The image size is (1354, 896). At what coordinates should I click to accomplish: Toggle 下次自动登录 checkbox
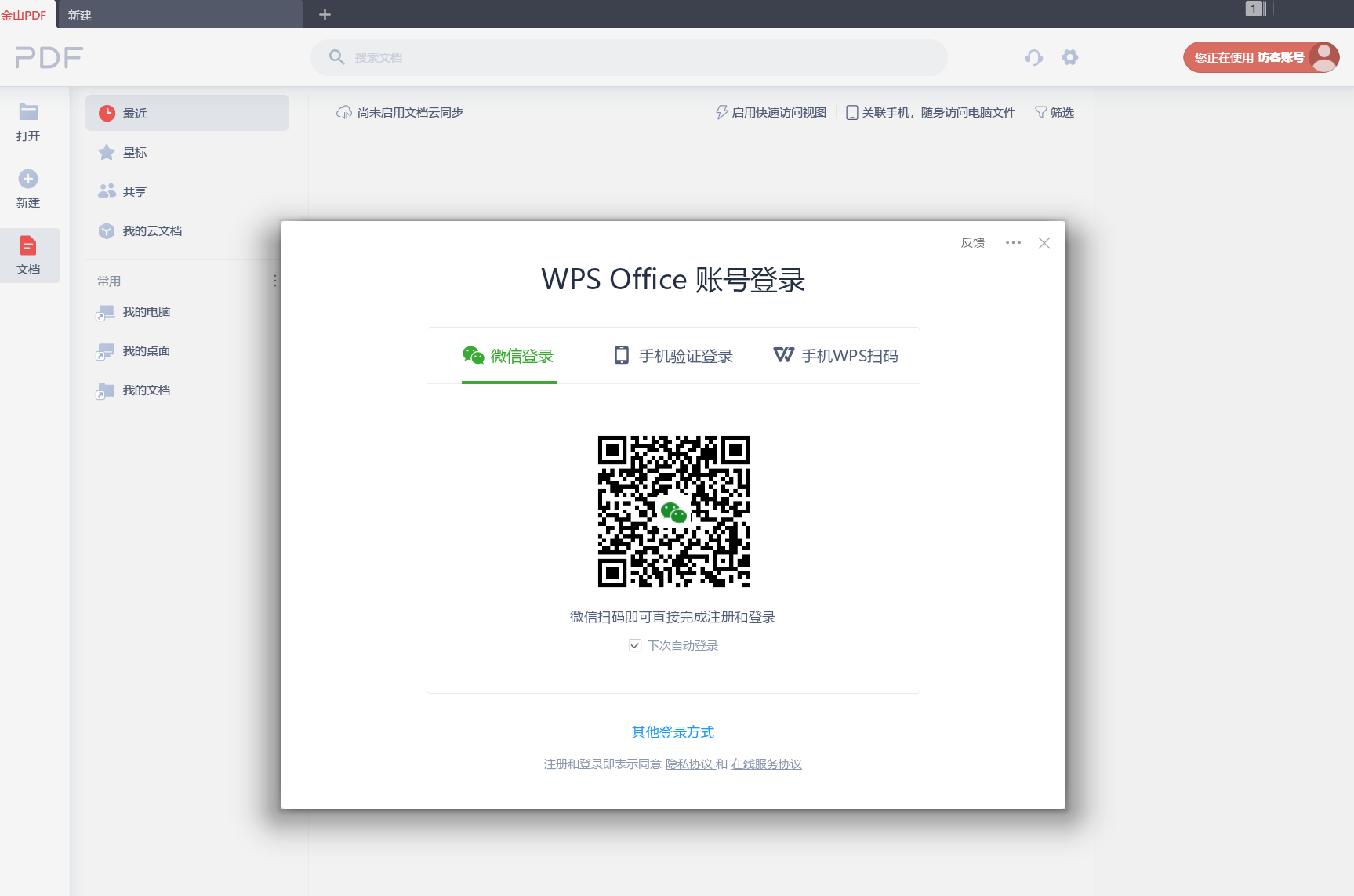pos(635,645)
